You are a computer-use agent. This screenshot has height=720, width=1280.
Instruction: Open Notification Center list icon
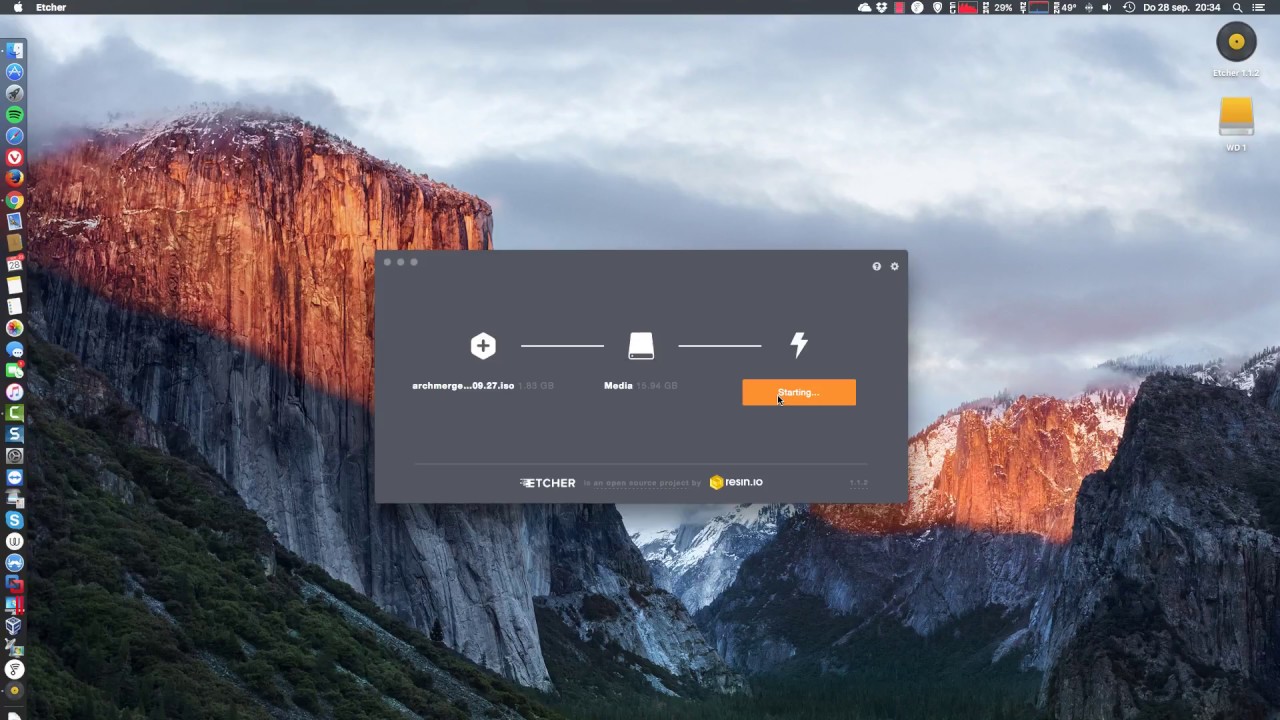pyautogui.click(x=1259, y=7)
